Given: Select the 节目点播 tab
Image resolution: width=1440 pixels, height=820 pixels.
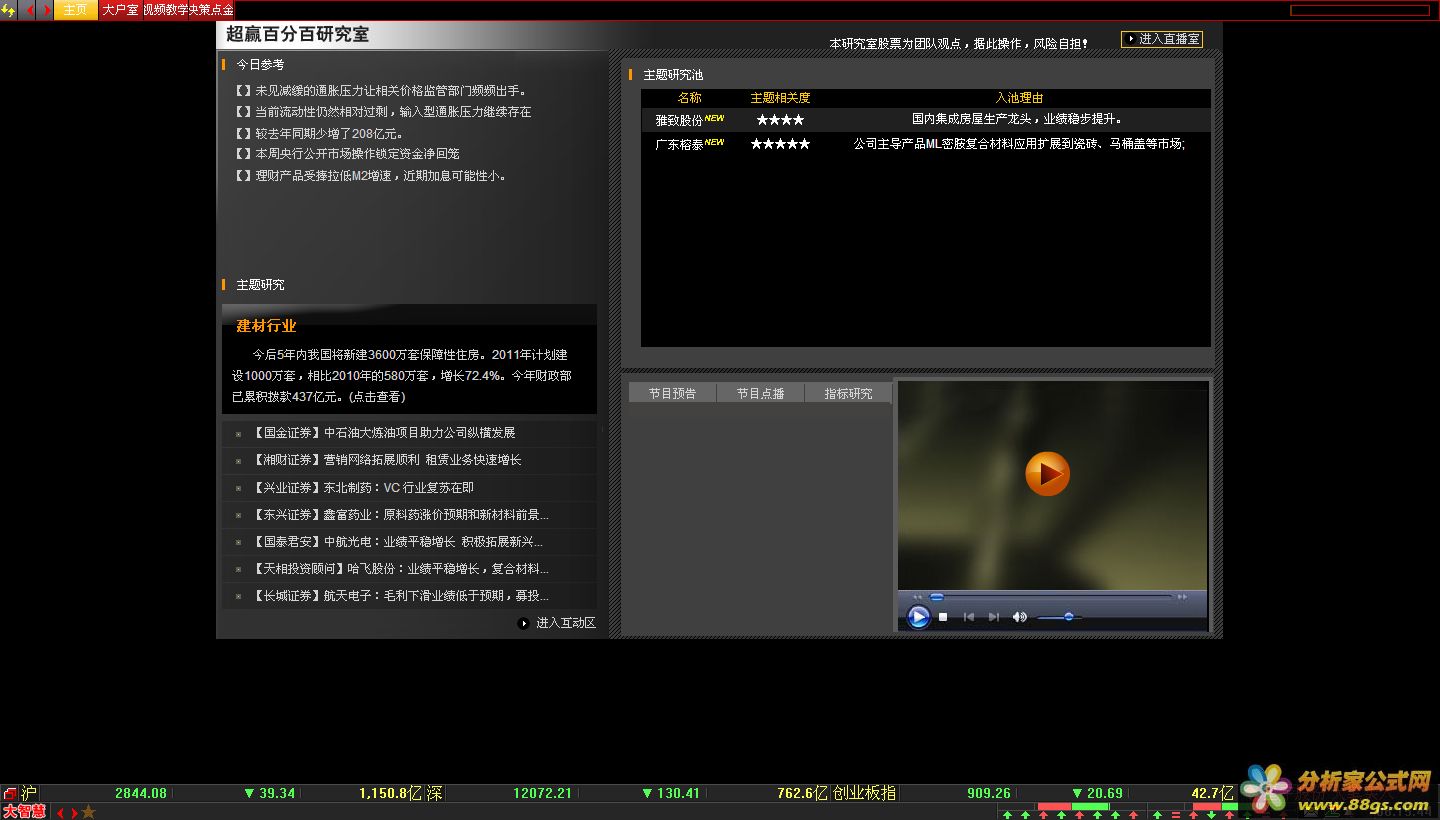Looking at the screenshot, I should click(x=760, y=394).
